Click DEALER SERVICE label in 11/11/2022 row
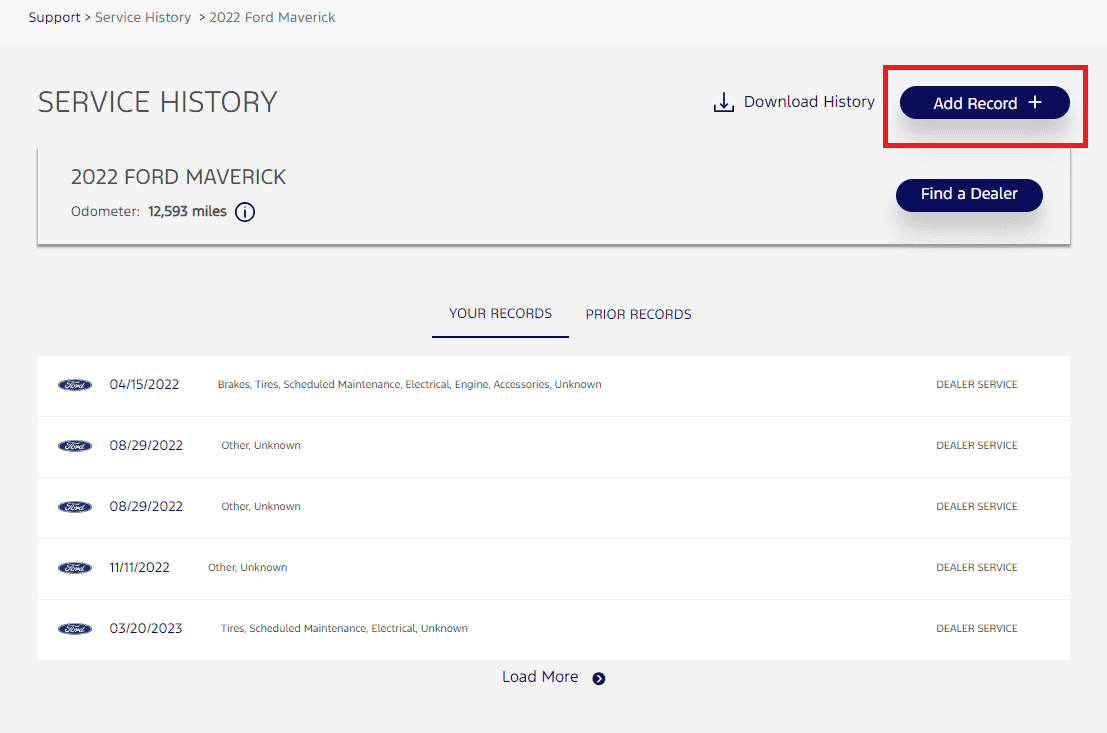1107x733 pixels. 976,568
